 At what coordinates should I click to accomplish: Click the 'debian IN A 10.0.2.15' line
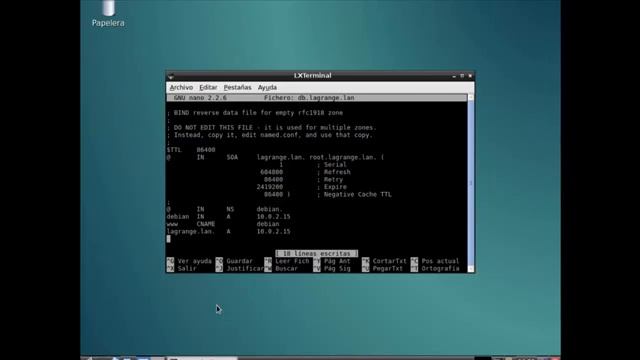point(229,217)
